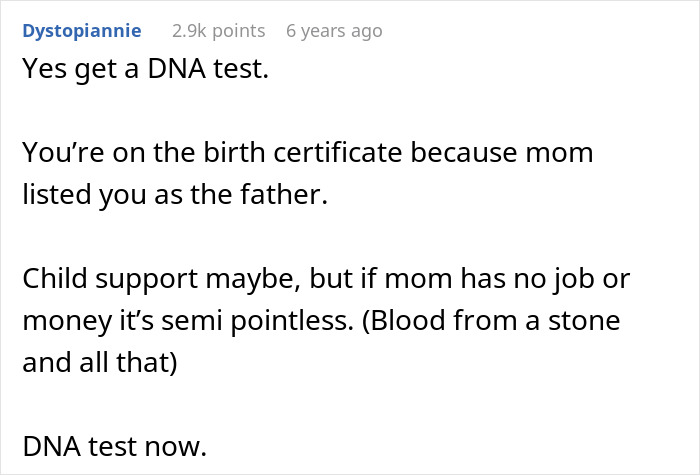Screen dimensions: 700x475
Task: Open the Dystopiannie user profile
Action: [x=81, y=31]
